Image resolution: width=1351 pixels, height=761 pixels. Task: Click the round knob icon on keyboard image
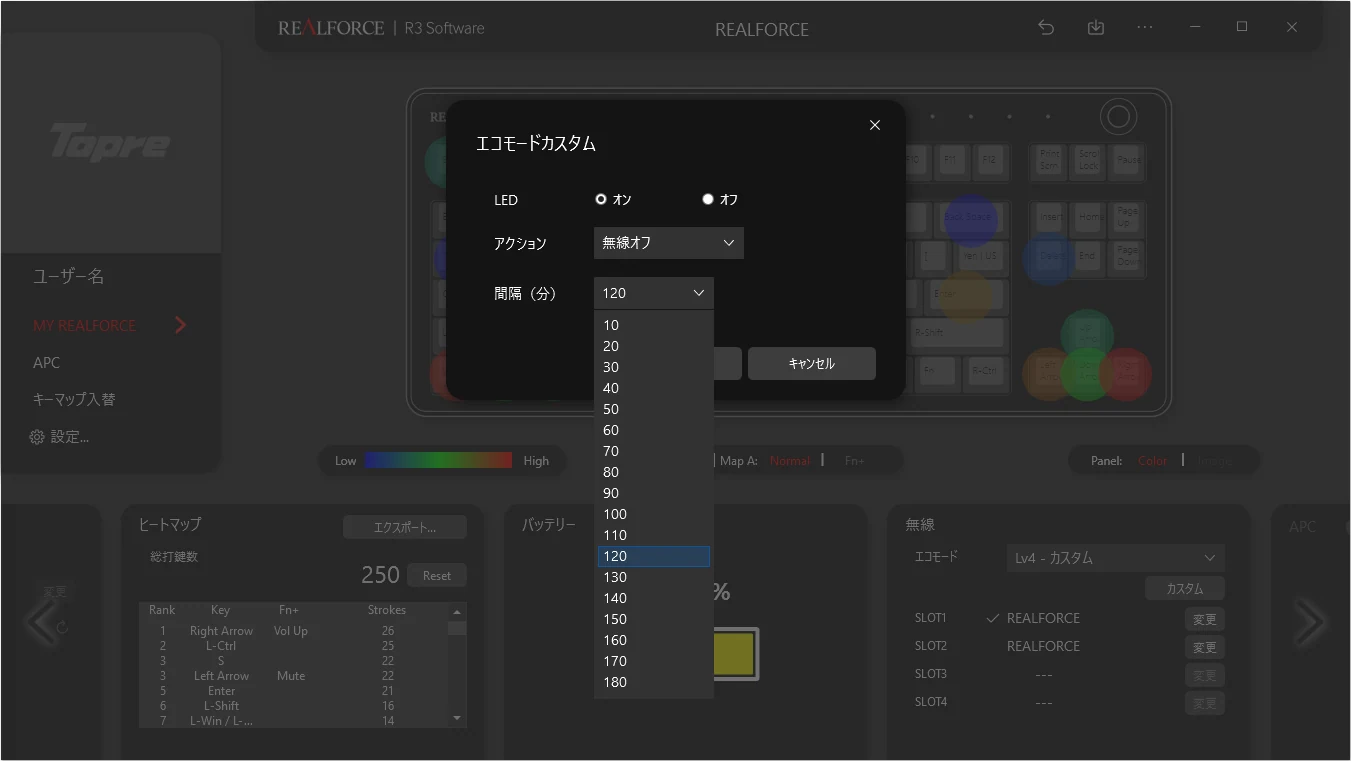(1118, 117)
